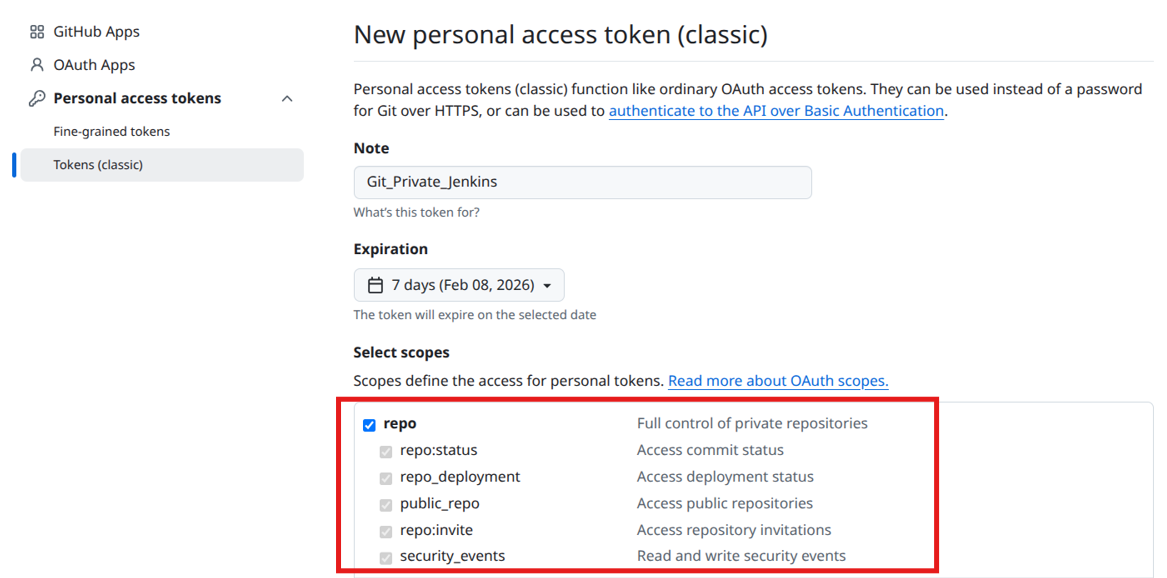This screenshot has height=578, width=1167.
Task: Check the repo_deployment scope
Action: point(386,478)
